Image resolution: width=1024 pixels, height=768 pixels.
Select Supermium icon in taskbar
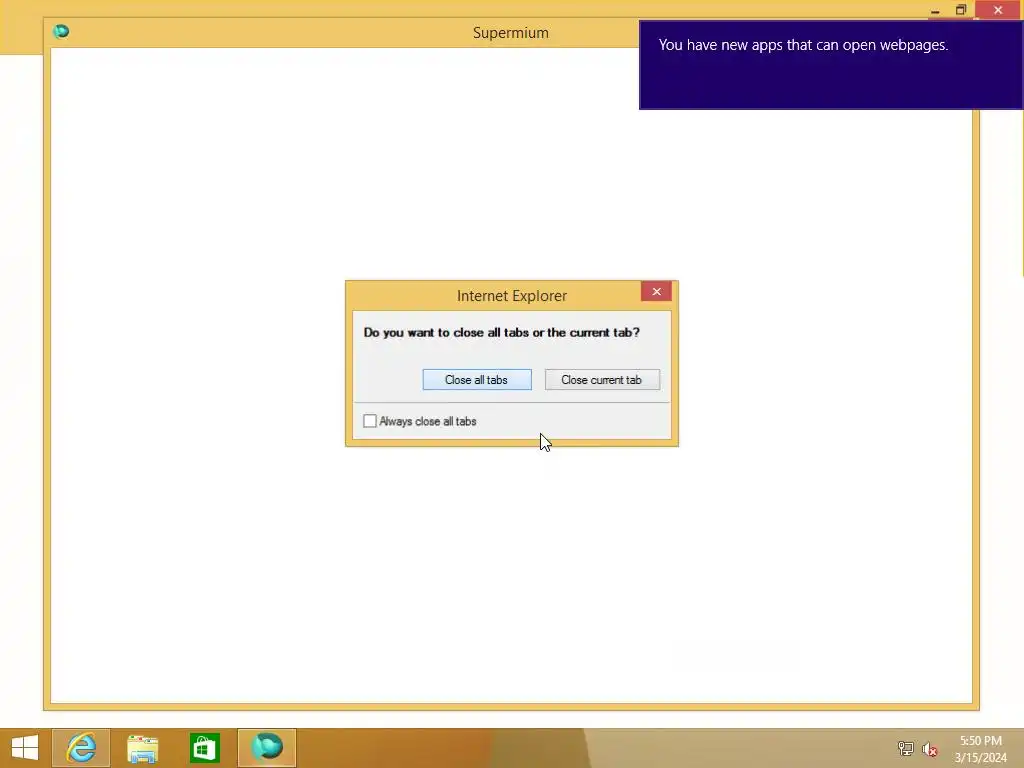pyautogui.click(x=266, y=748)
